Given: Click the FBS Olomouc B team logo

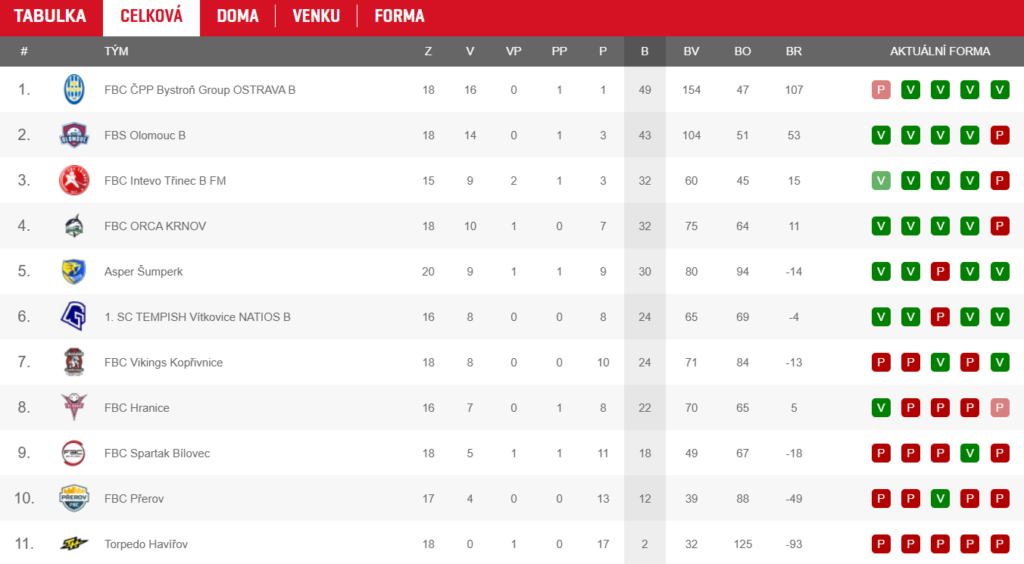Looking at the screenshot, I should tap(74, 135).
